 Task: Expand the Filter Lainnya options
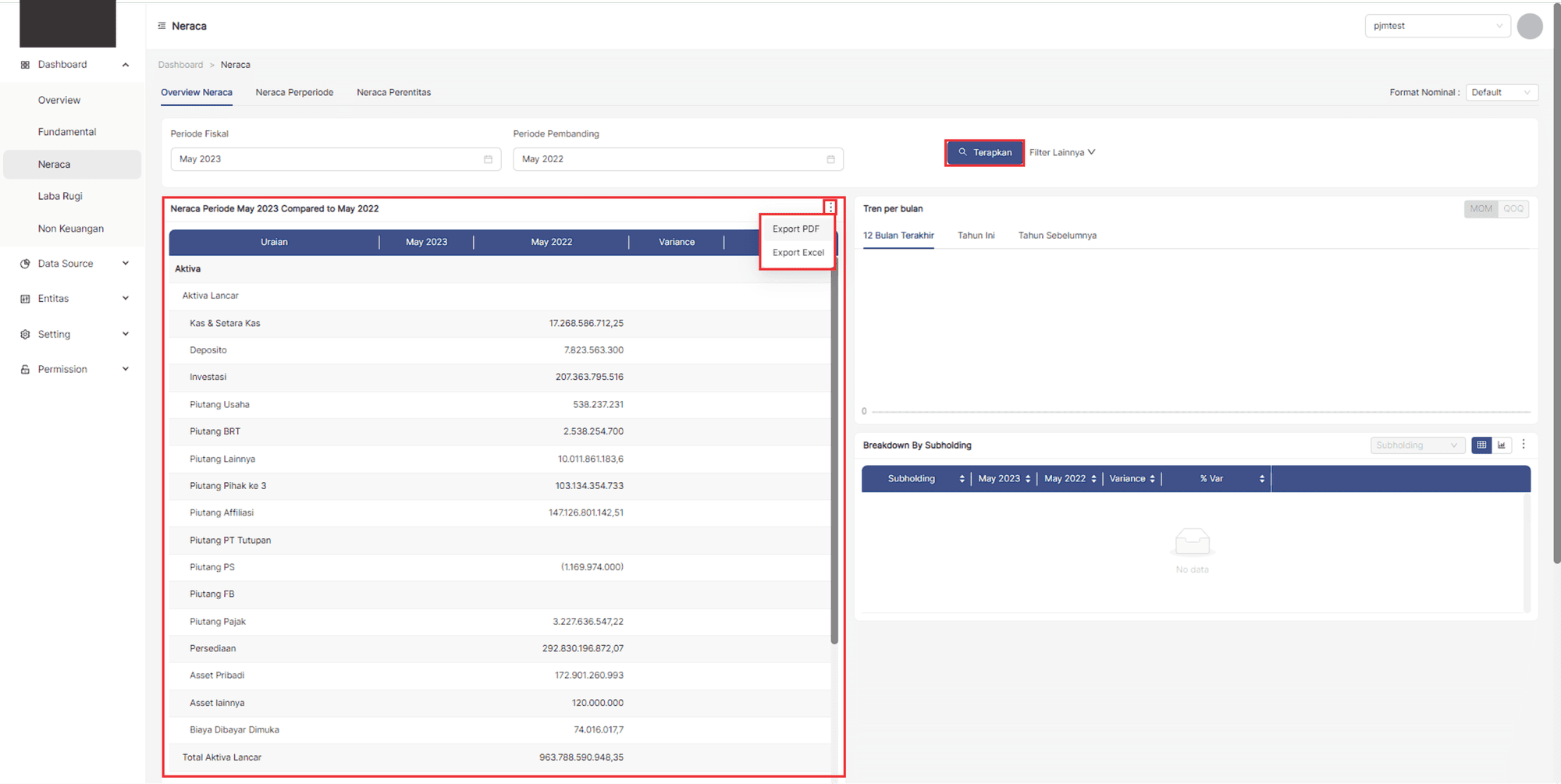[x=1061, y=153]
